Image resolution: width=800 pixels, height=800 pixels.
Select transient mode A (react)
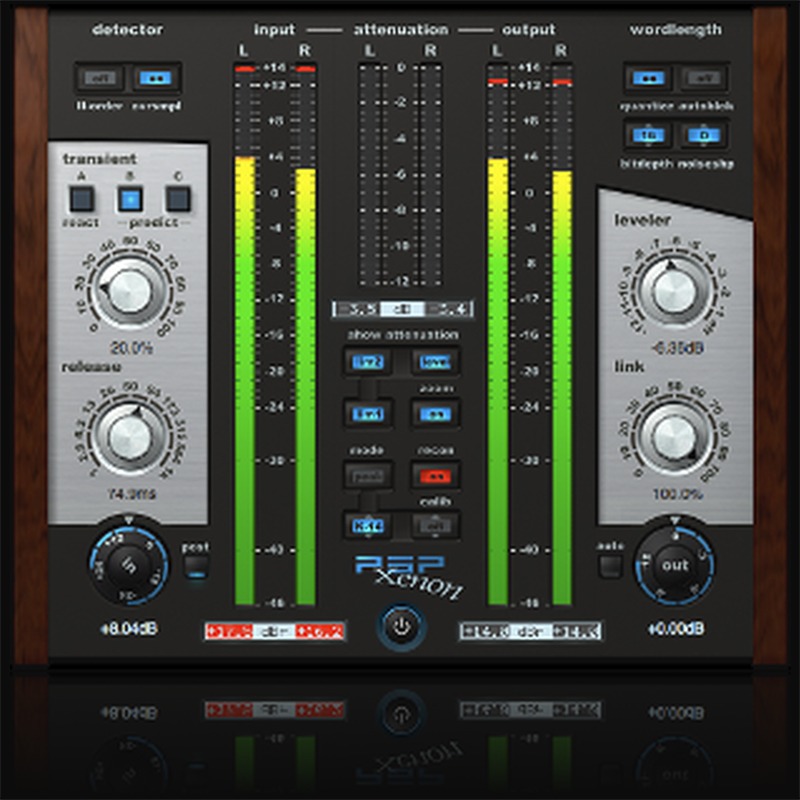click(x=82, y=199)
